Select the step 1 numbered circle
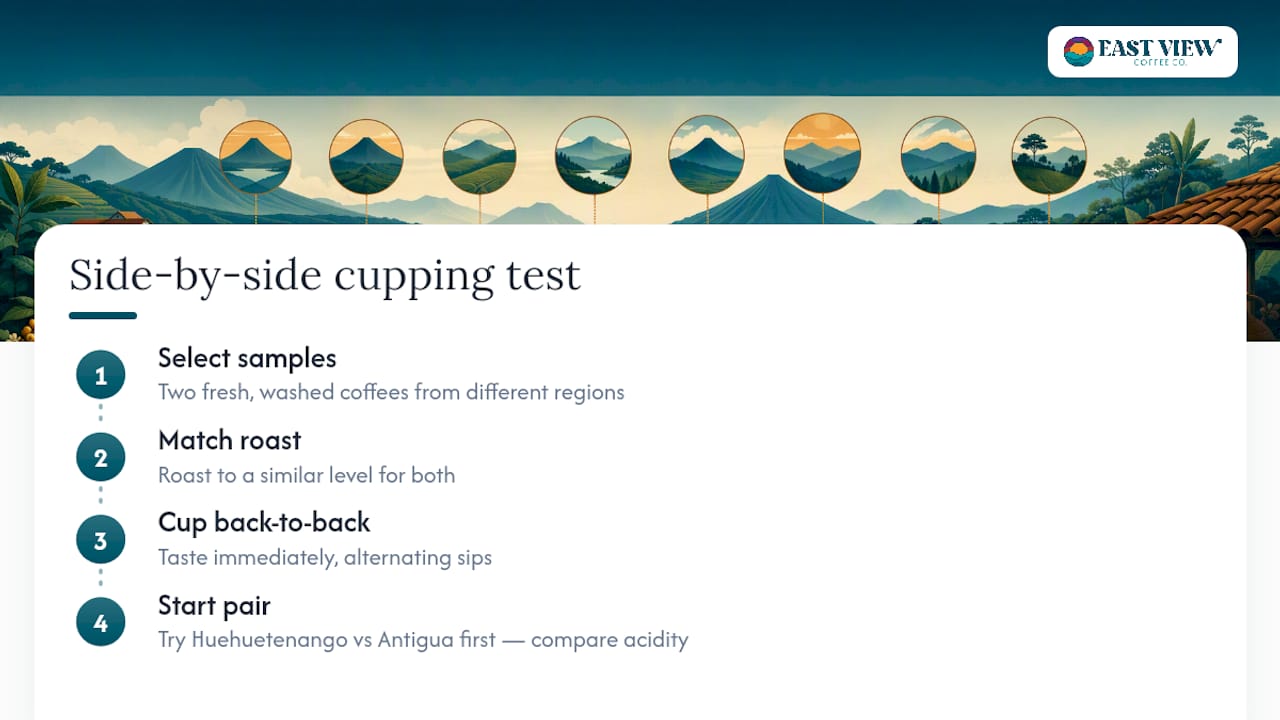 point(100,376)
